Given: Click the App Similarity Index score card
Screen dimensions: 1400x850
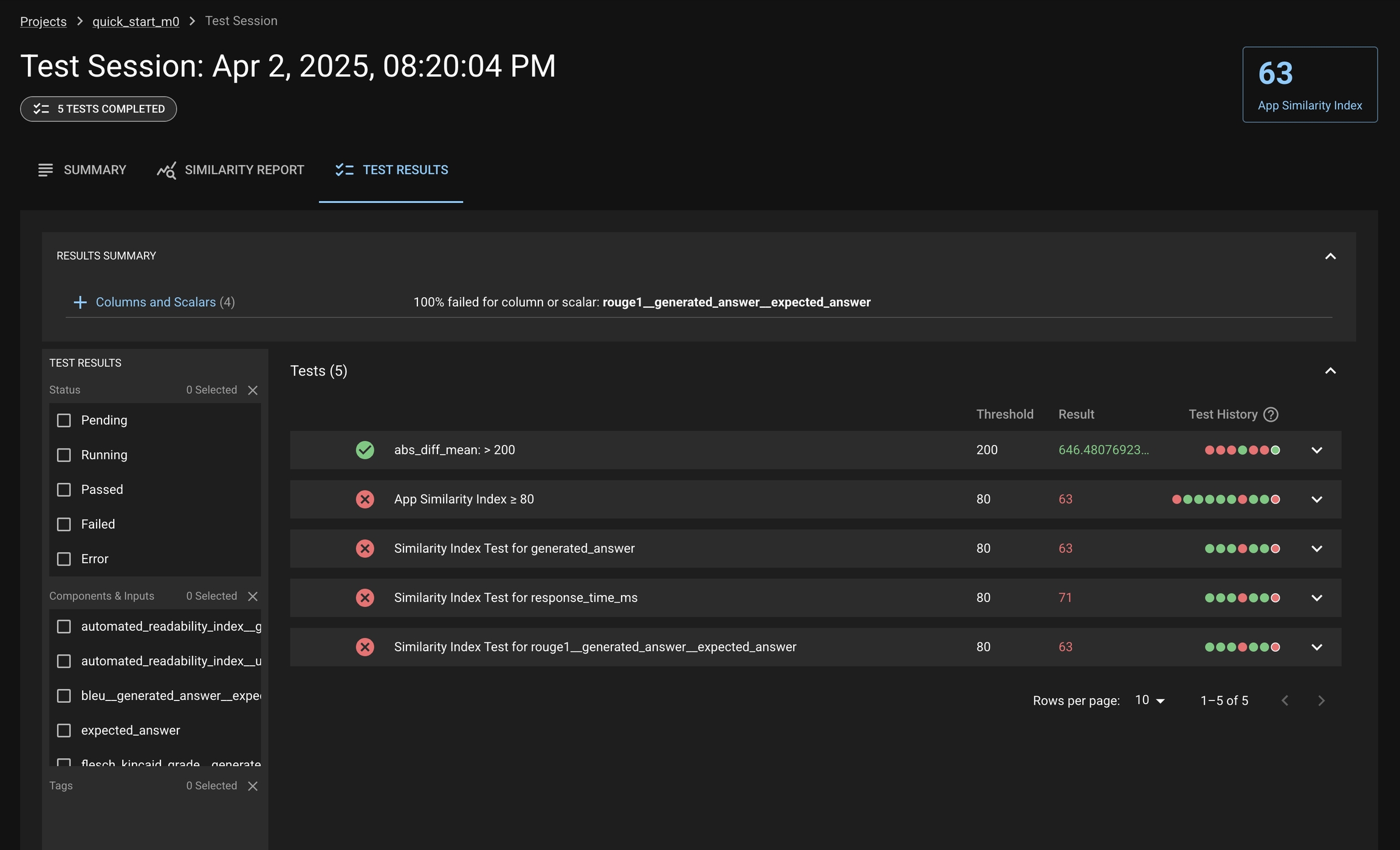Looking at the screenshot, I should click(1309, 84).
